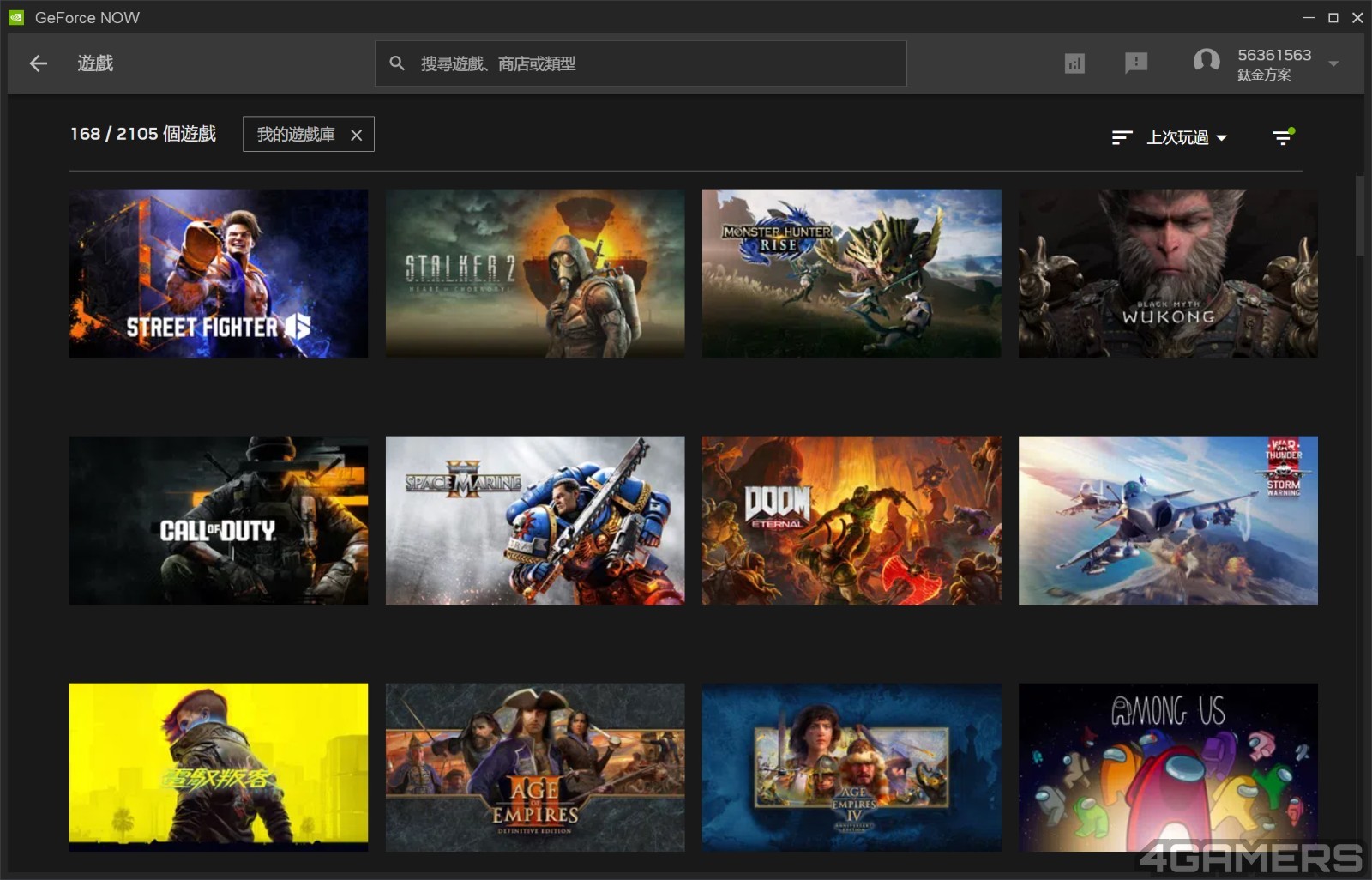Open Age of Empires Definitive Edition tile
This screenshot has height=880, width=1372.
[535, 768]
